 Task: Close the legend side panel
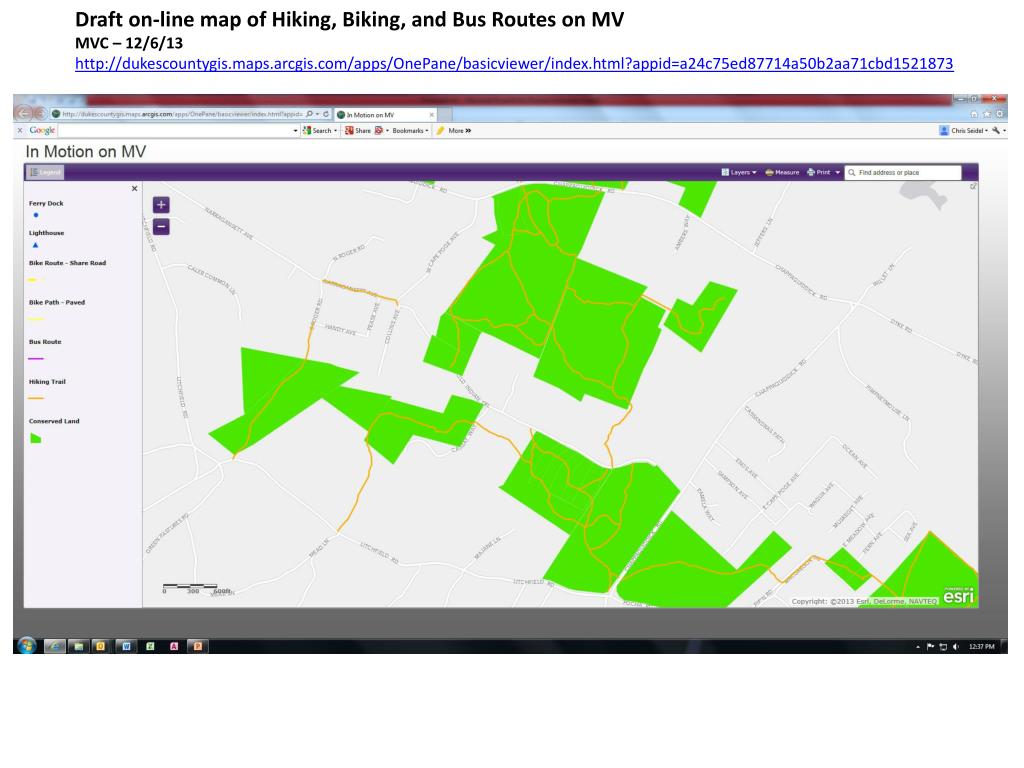tap(135, 189)
